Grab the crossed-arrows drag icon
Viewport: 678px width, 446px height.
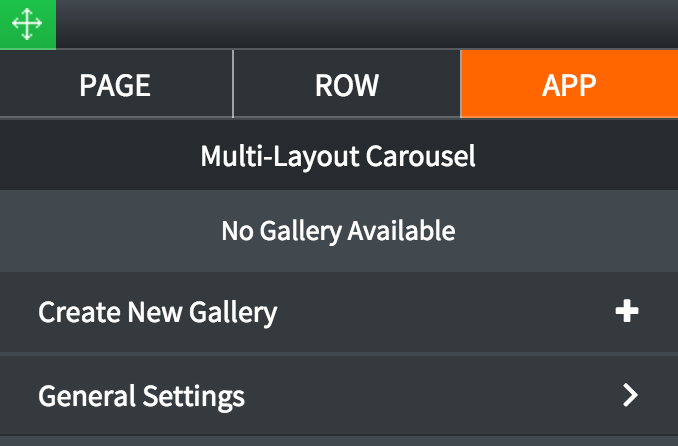[27, 24]
